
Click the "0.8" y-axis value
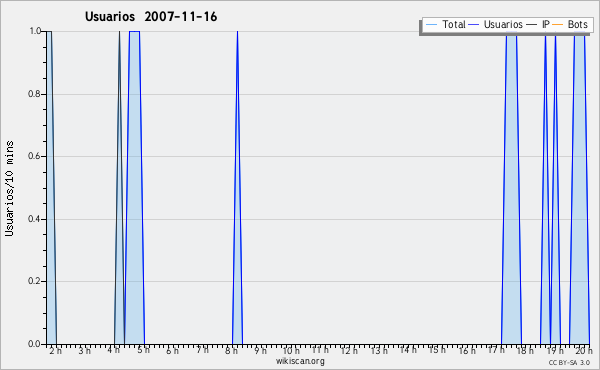click(35, 94)
